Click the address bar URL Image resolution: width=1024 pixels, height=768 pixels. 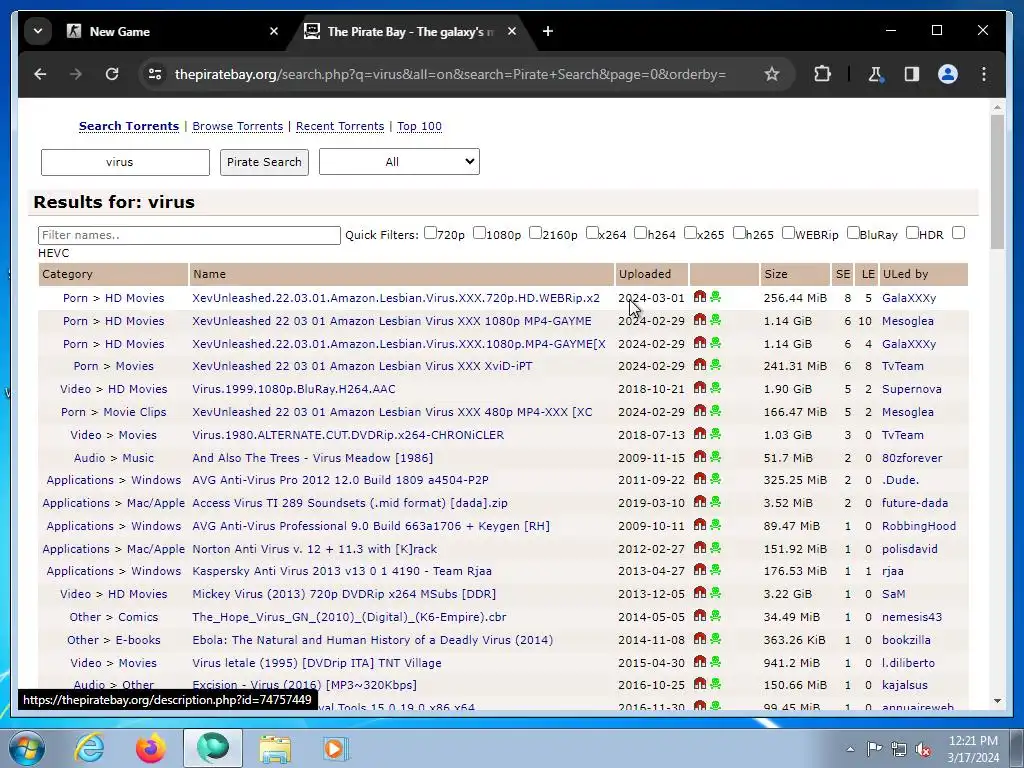[450, 74]
